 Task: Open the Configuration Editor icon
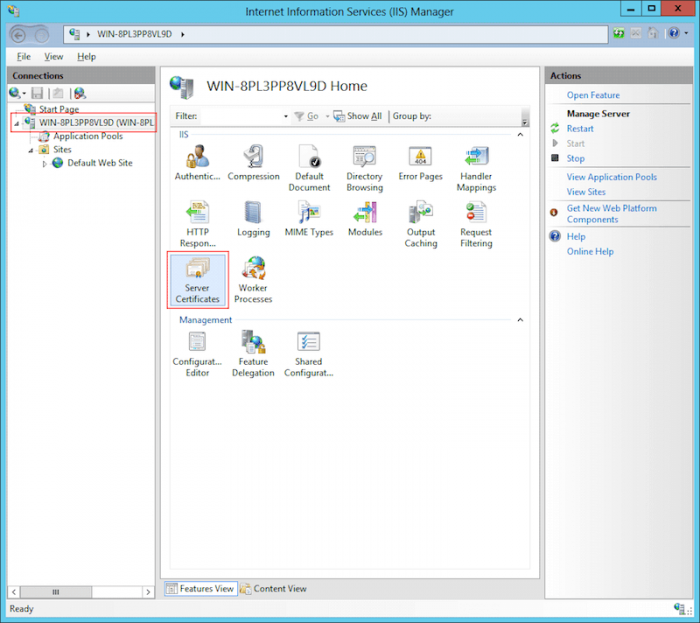click(197, 352)
